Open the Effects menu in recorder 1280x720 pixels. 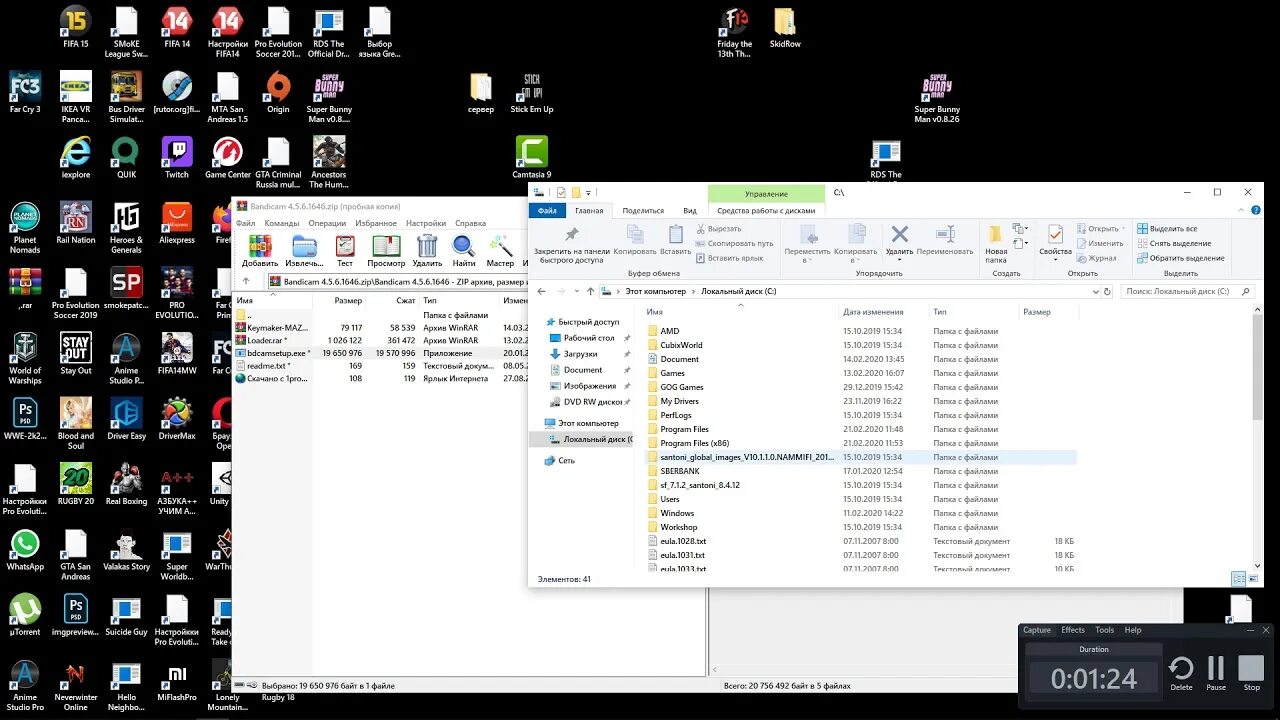[1073, 630]
